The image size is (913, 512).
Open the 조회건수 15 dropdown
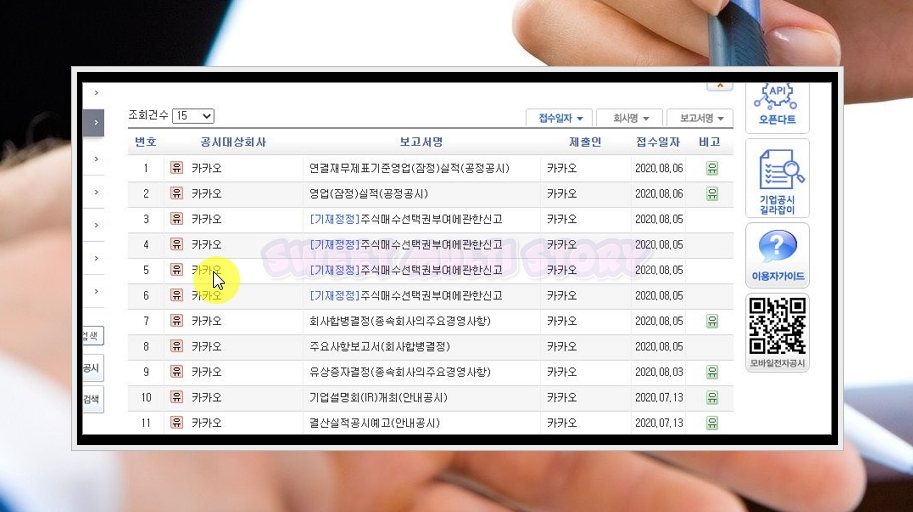(193, 116)
